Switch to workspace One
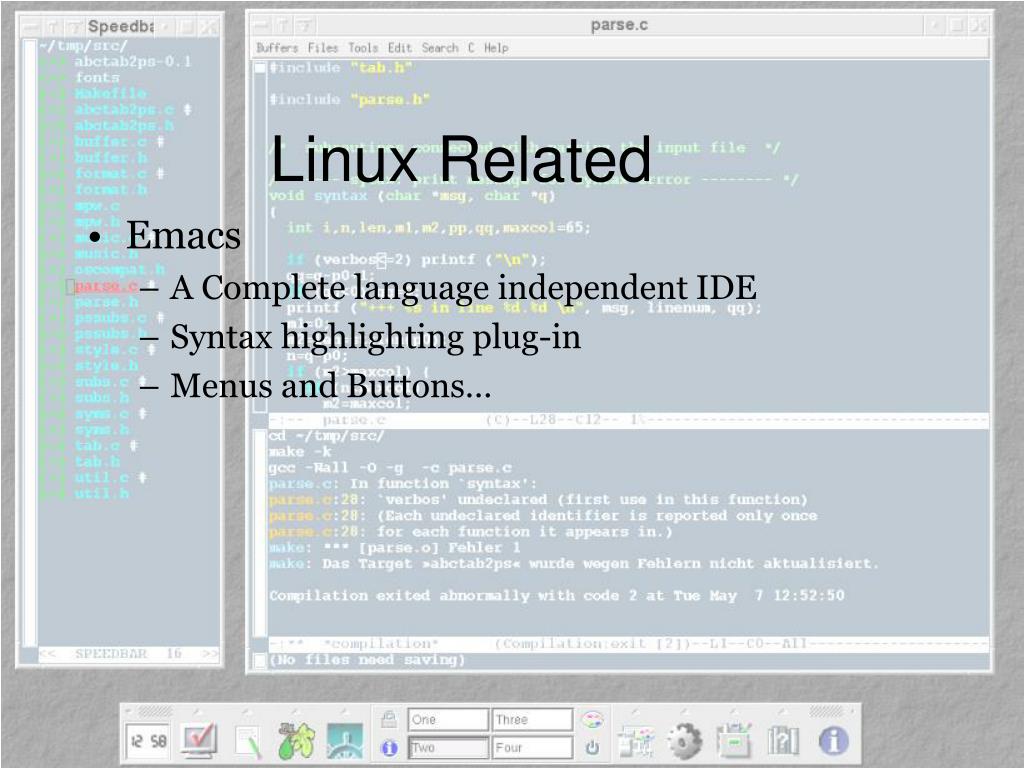1024x768 pixels. point(448,719)
